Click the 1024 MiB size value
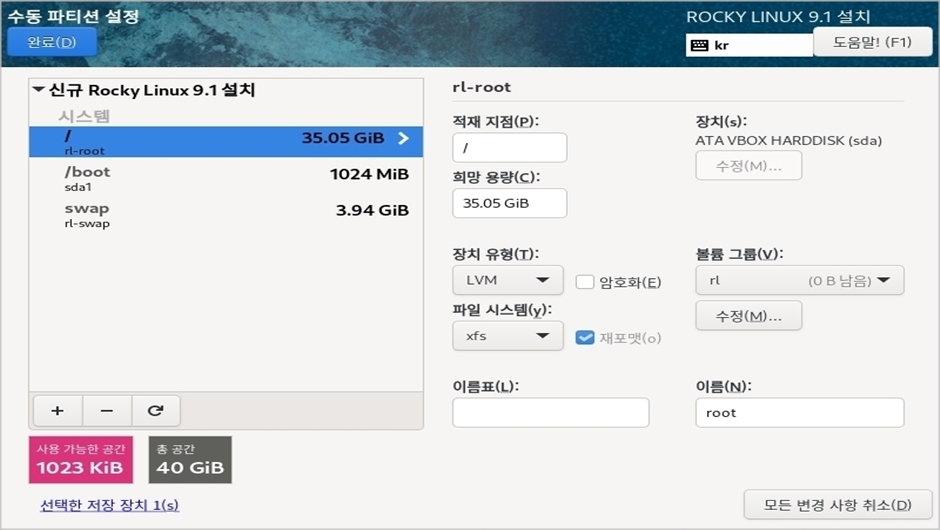 click(x=369, y=174)
